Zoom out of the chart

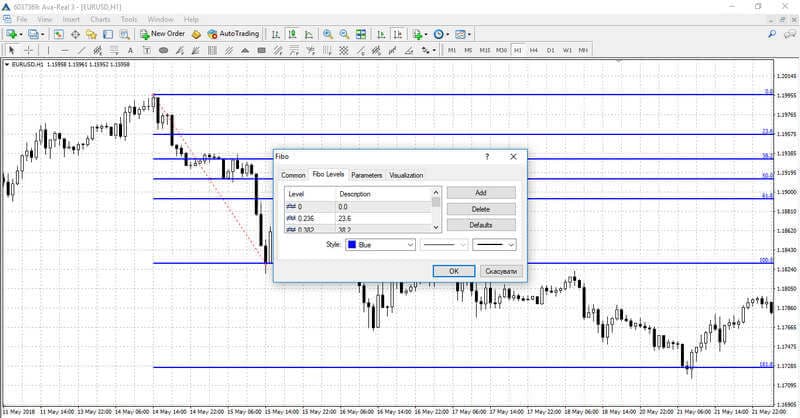(x=344, y=34)
